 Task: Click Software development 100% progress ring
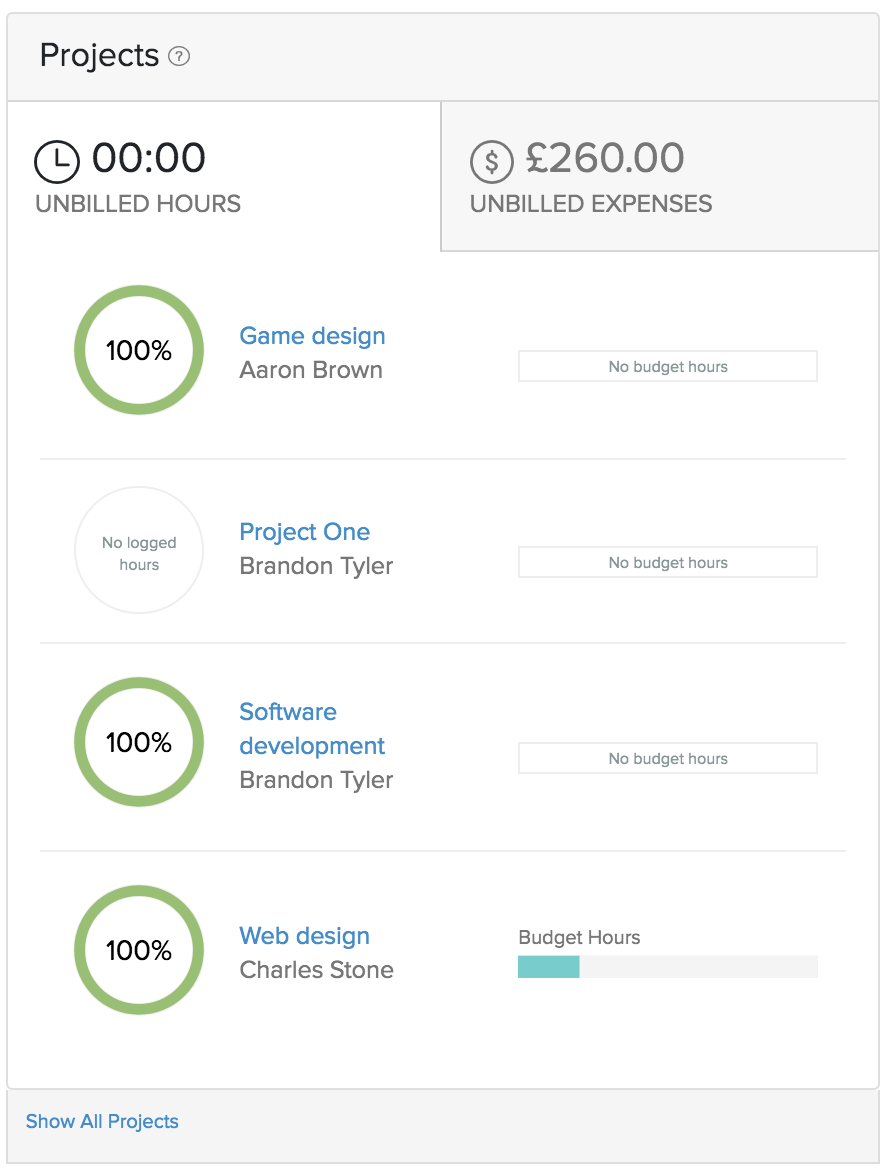point(139,742)
